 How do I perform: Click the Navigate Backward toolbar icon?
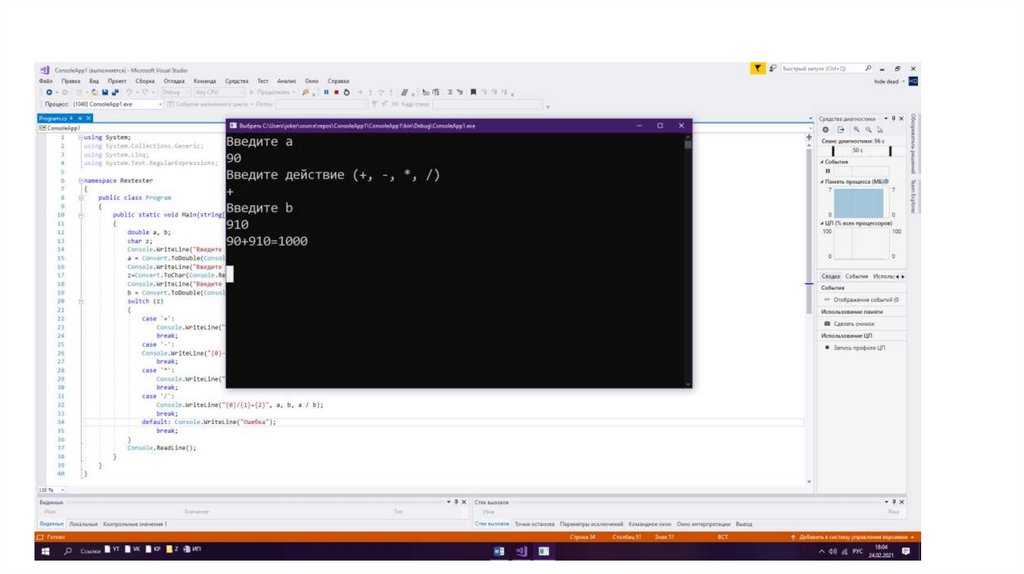pos(49,92)
